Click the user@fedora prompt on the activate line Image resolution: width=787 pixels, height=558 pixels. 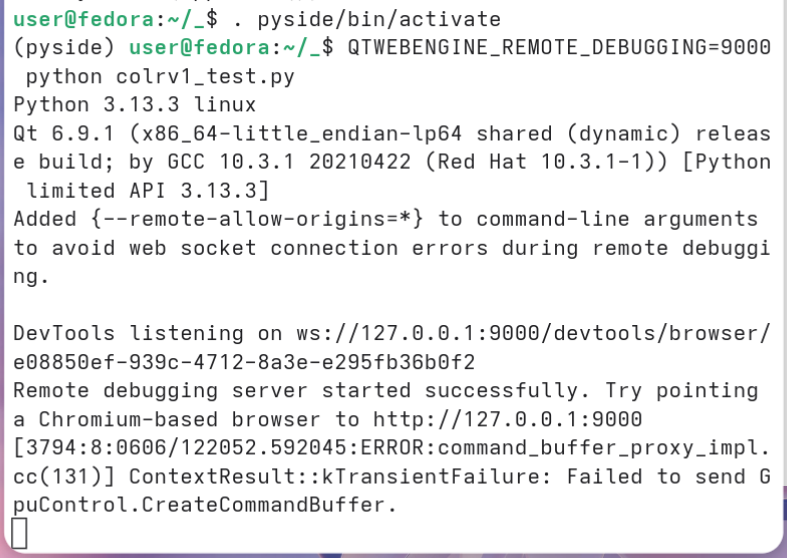point(83,19)
